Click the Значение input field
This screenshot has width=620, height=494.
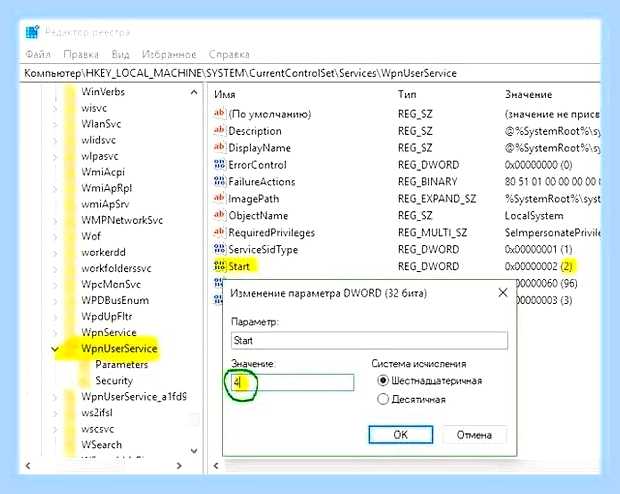click(x=293, y=382)
